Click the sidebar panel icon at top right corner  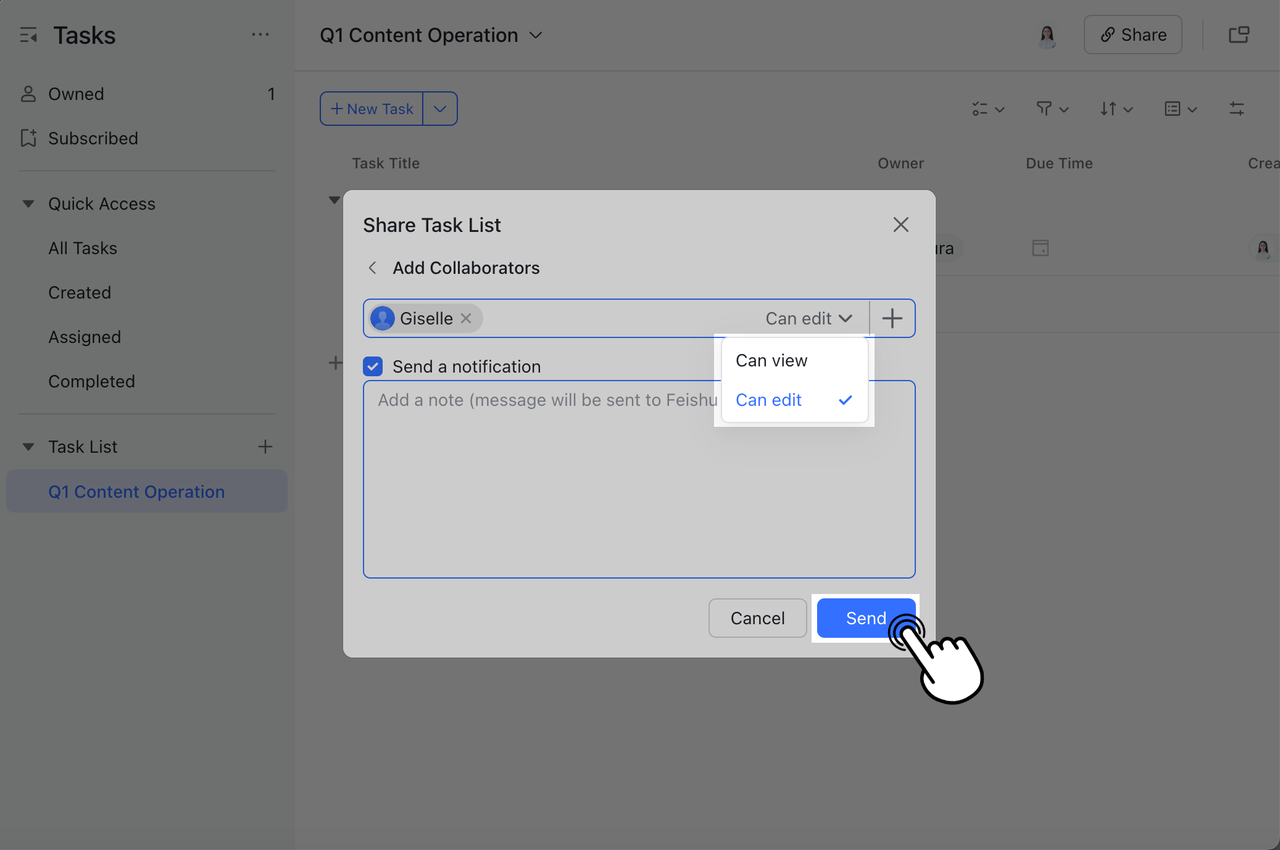(x=1238, y=33)
